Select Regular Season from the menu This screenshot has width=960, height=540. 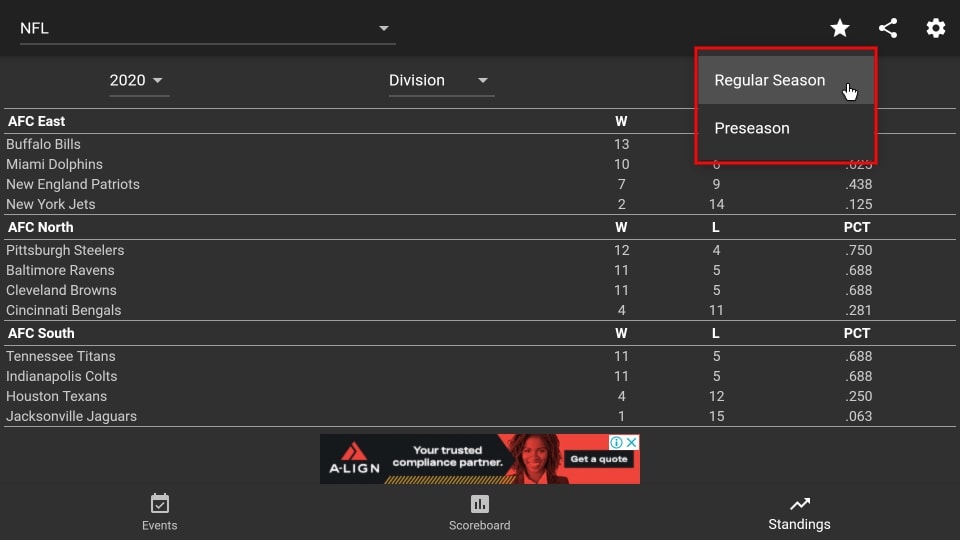click(x=770, y=80)
